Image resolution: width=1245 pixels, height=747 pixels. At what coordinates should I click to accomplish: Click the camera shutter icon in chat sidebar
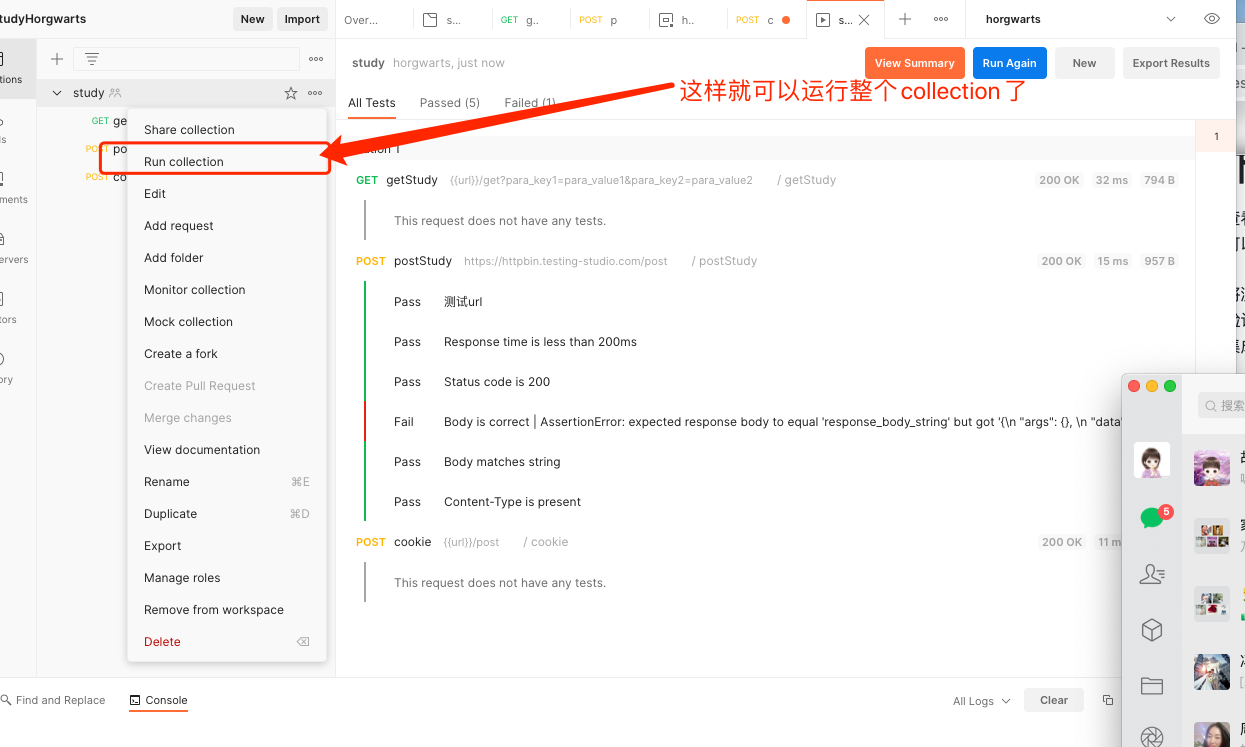pyautogui.click(x=1152, y=737)
